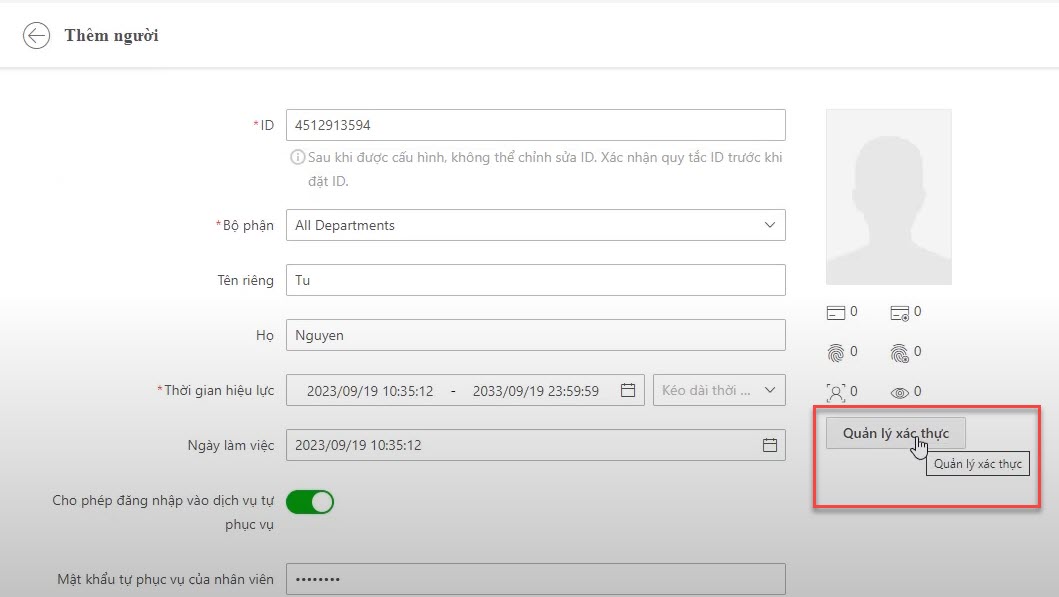Click the plain fingerprint credential icon

pyautogui.click(x=836, y=352)
